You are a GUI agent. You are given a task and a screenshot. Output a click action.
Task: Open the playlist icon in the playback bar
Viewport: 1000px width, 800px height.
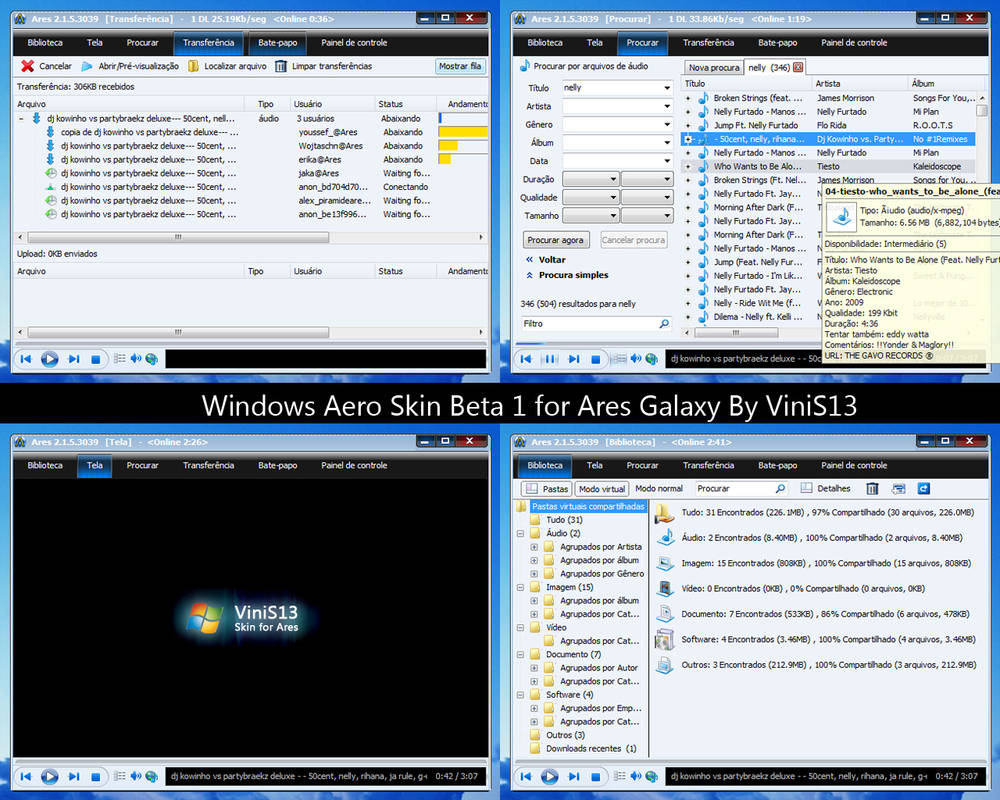pos(119,360)
